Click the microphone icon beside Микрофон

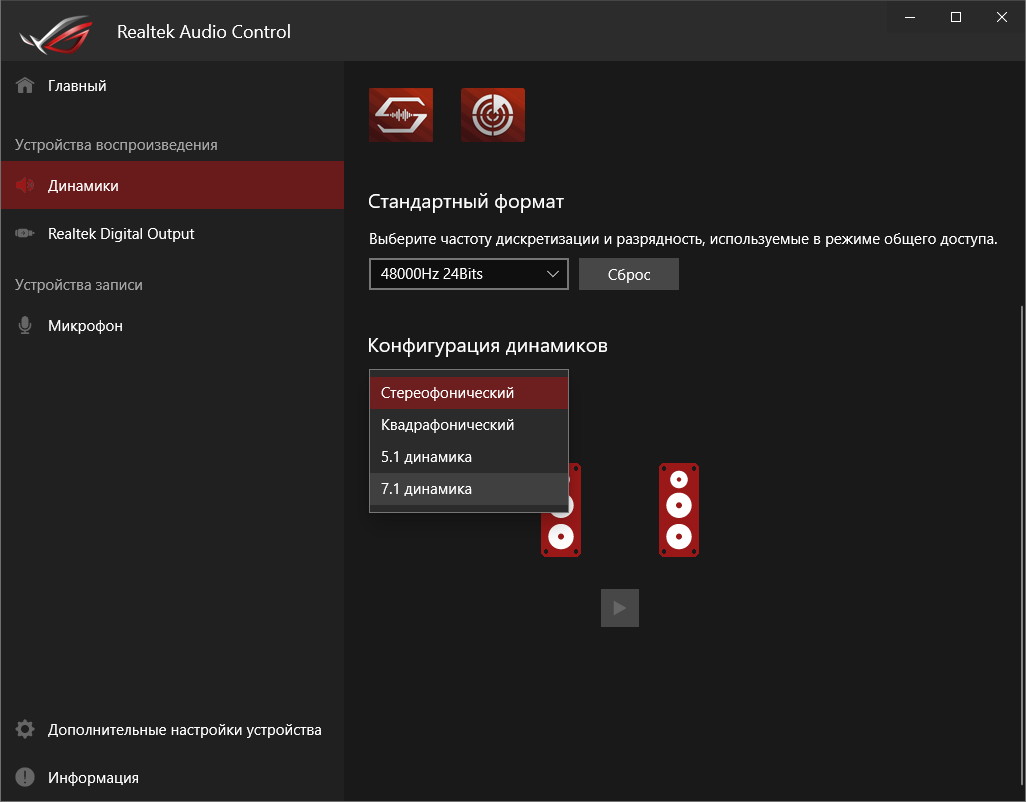click(x=26, y=326)
